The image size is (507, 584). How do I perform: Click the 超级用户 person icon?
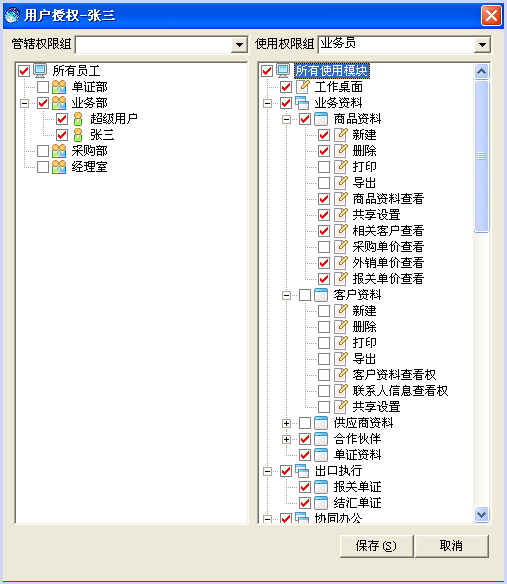point(78,119)
